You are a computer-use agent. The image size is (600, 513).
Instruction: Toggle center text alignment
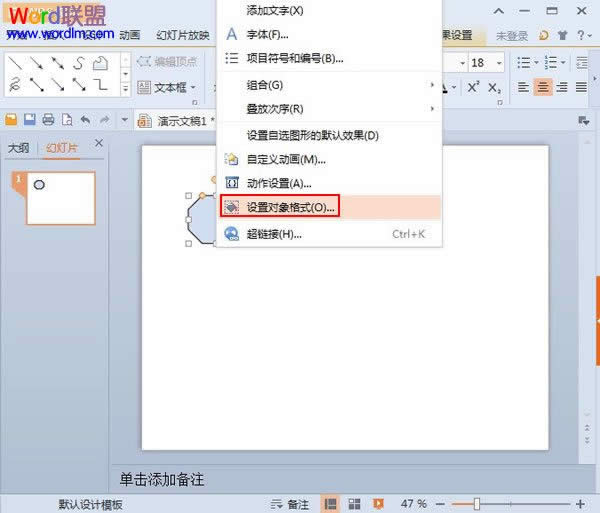[545, 88]
